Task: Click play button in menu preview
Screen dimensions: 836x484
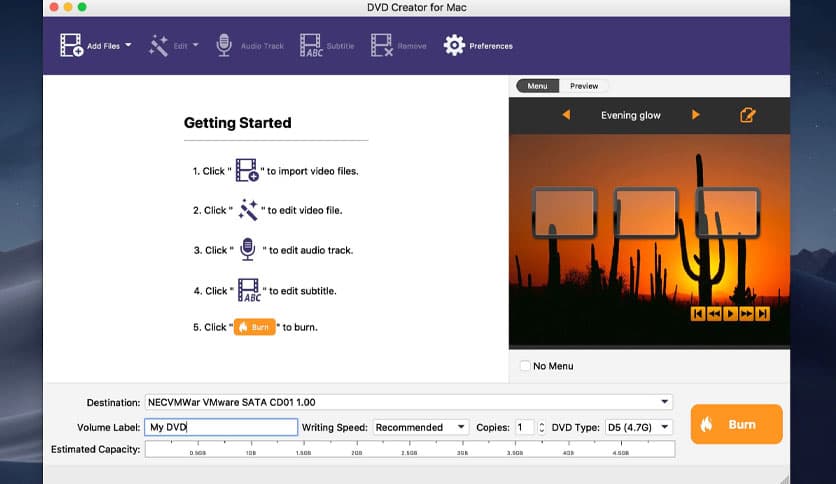Action: (730, 314)
